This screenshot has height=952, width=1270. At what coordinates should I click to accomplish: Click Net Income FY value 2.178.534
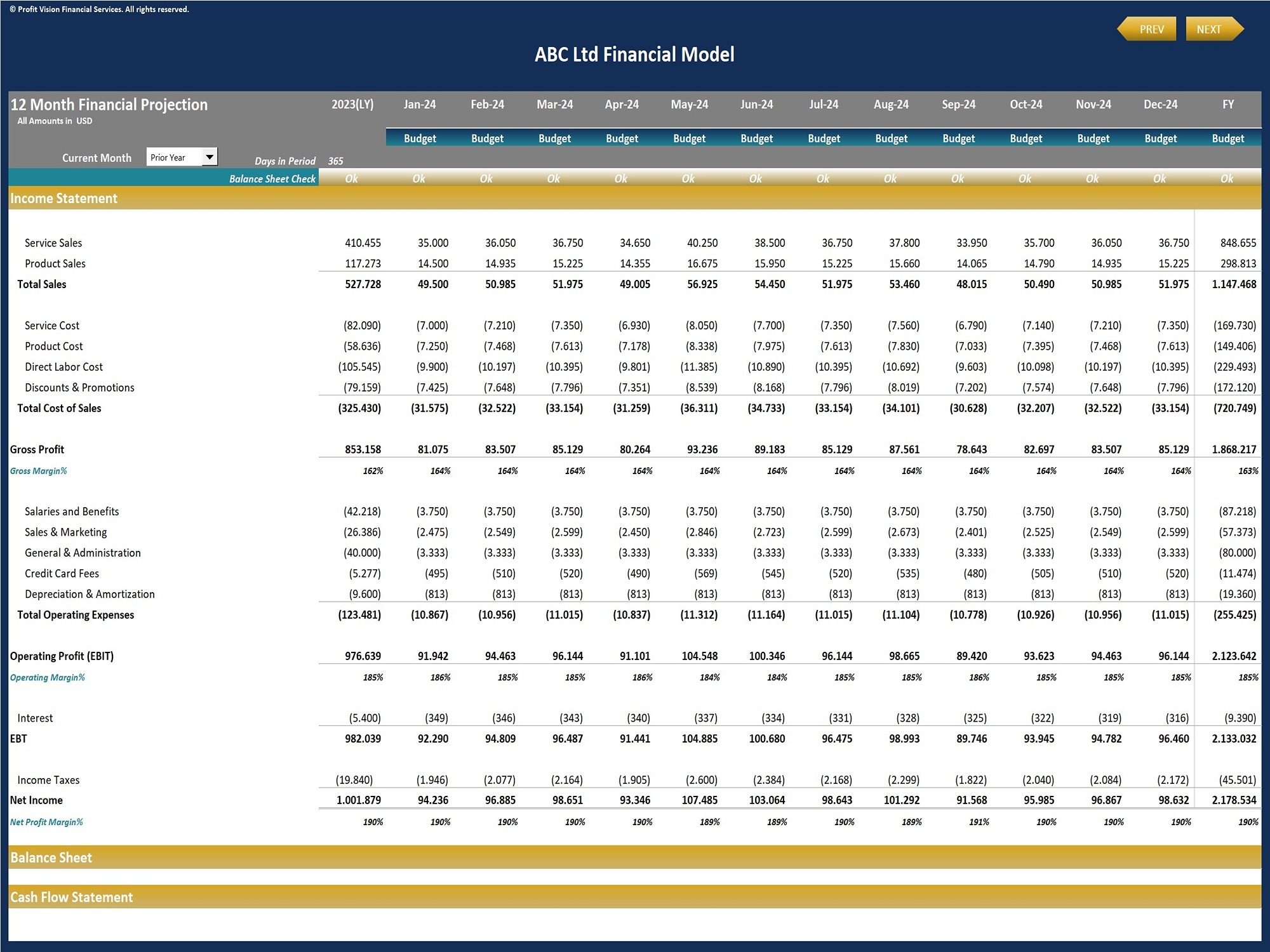1234,800
